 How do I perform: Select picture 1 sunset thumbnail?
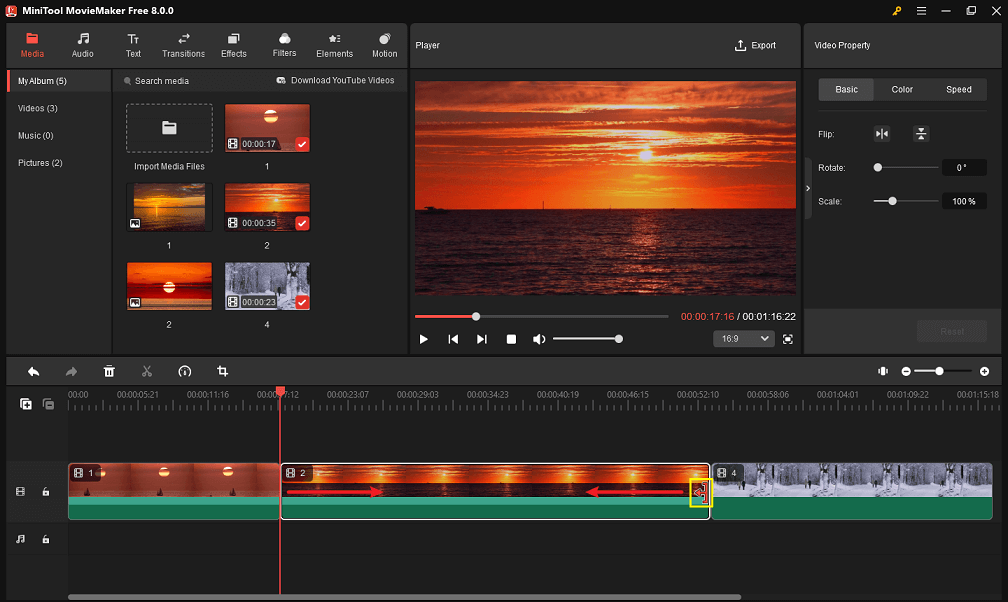pos(169,207)
